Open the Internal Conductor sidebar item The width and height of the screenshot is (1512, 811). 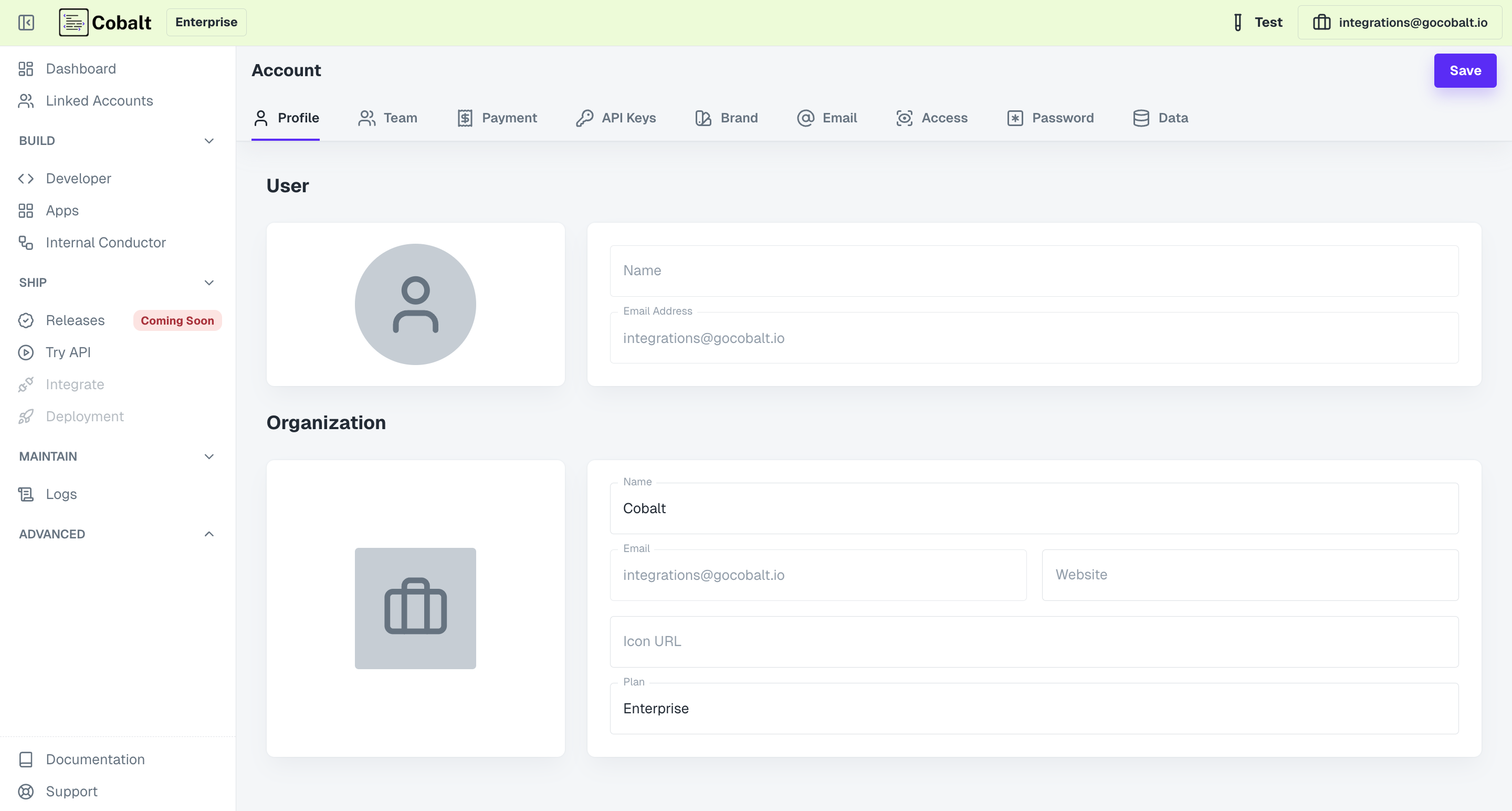click(x=105, y=243)
